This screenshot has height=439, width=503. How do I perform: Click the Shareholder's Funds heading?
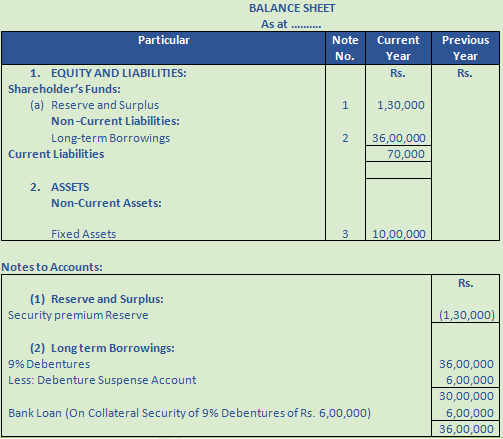64,89
